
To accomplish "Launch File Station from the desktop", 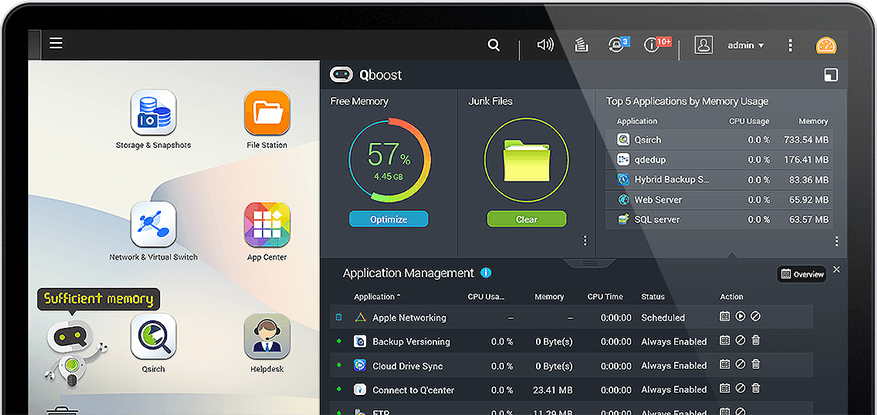I will click(267, 114).
